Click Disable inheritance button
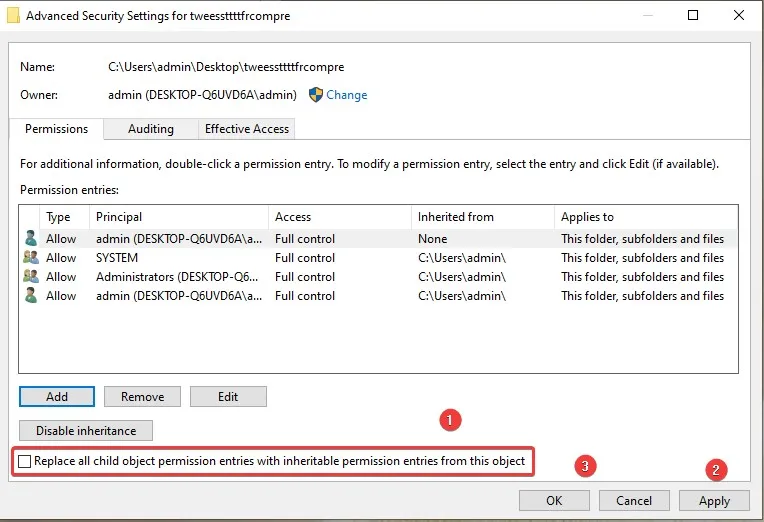 [86, 431]
